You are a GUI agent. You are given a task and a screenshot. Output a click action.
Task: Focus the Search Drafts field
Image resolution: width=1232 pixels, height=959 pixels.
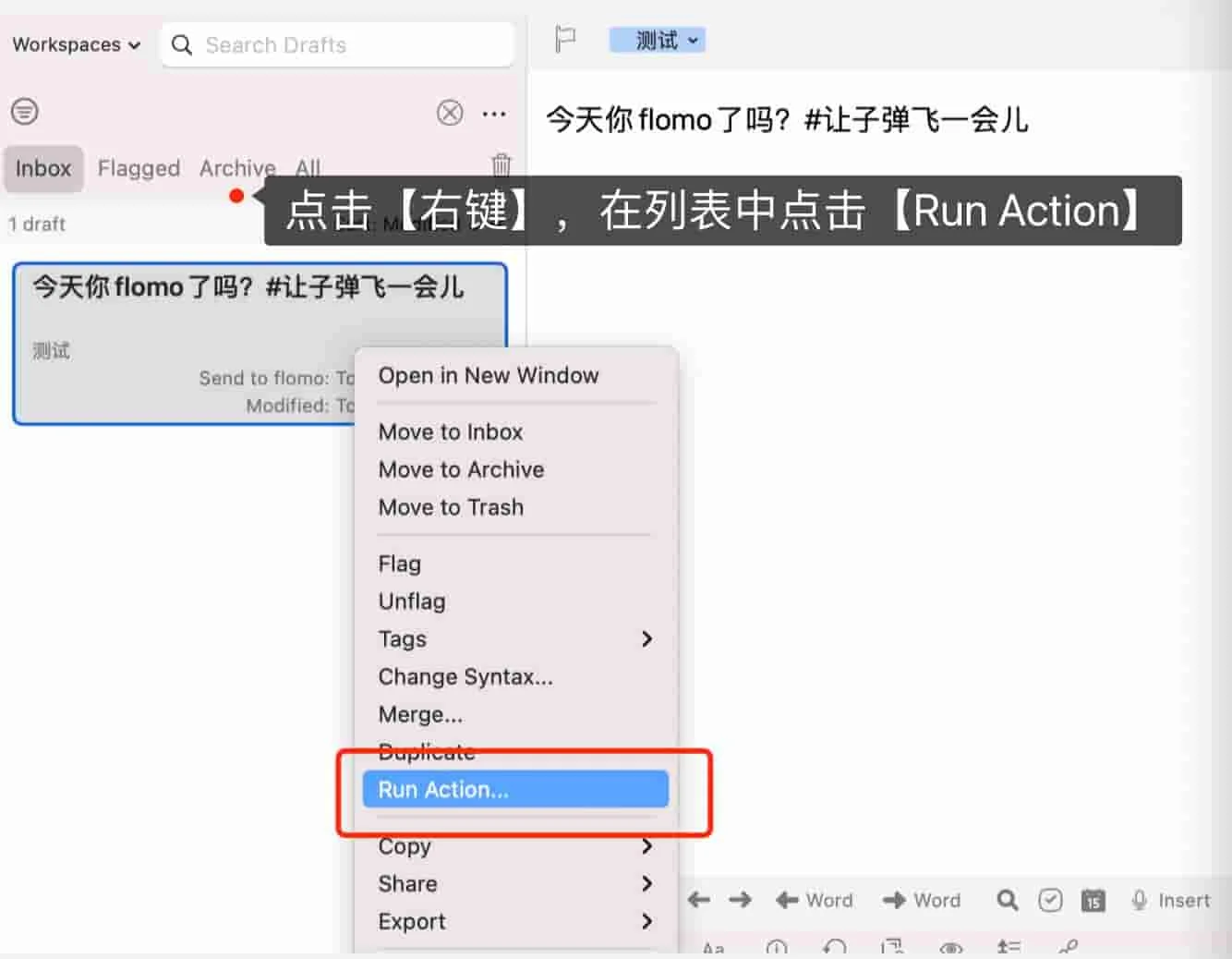[337, 44]
